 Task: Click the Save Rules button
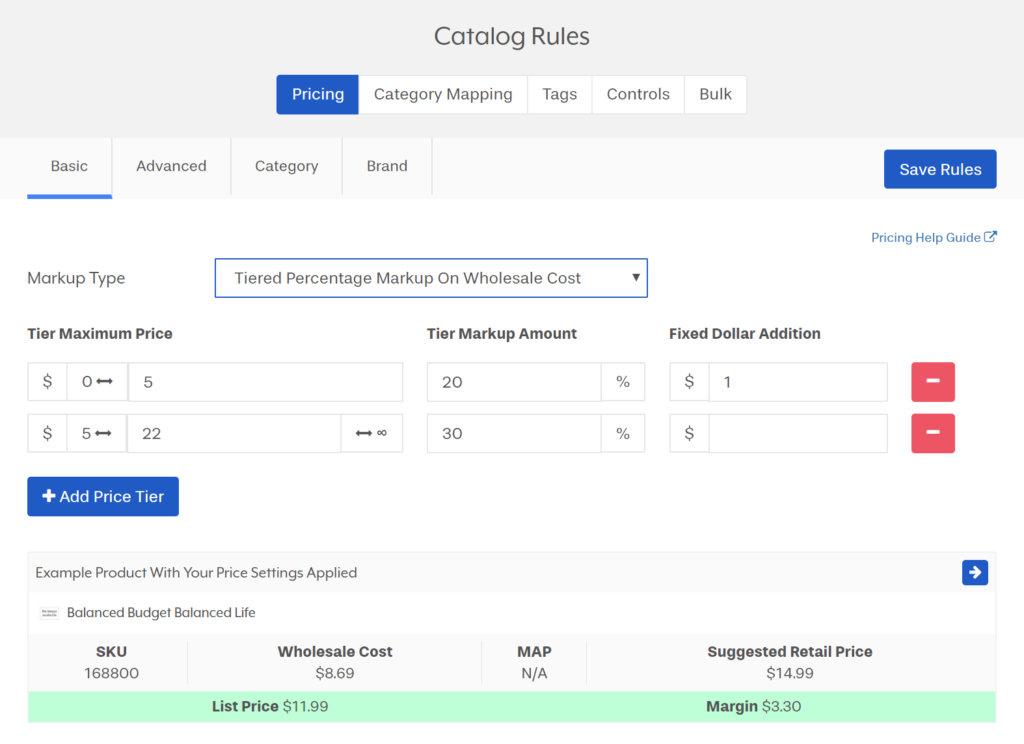940,169
